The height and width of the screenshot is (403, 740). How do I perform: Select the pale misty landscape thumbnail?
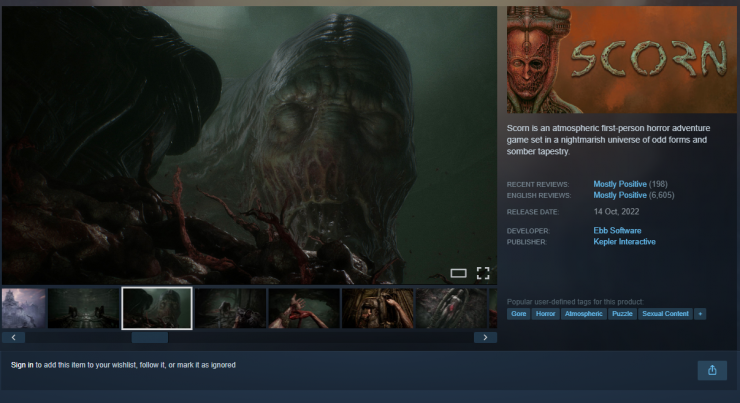click(24, 308)
